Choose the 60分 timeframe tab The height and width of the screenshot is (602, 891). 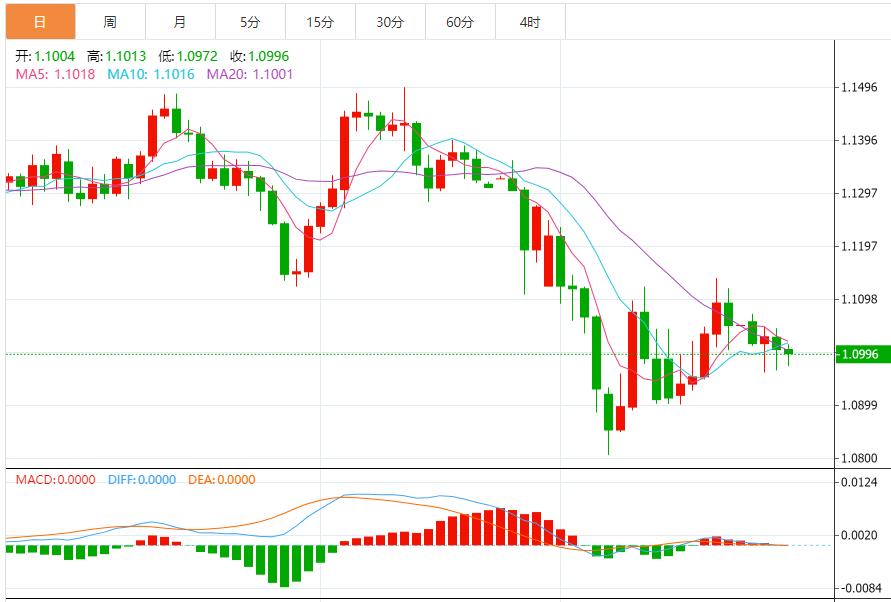coord(460,21)
